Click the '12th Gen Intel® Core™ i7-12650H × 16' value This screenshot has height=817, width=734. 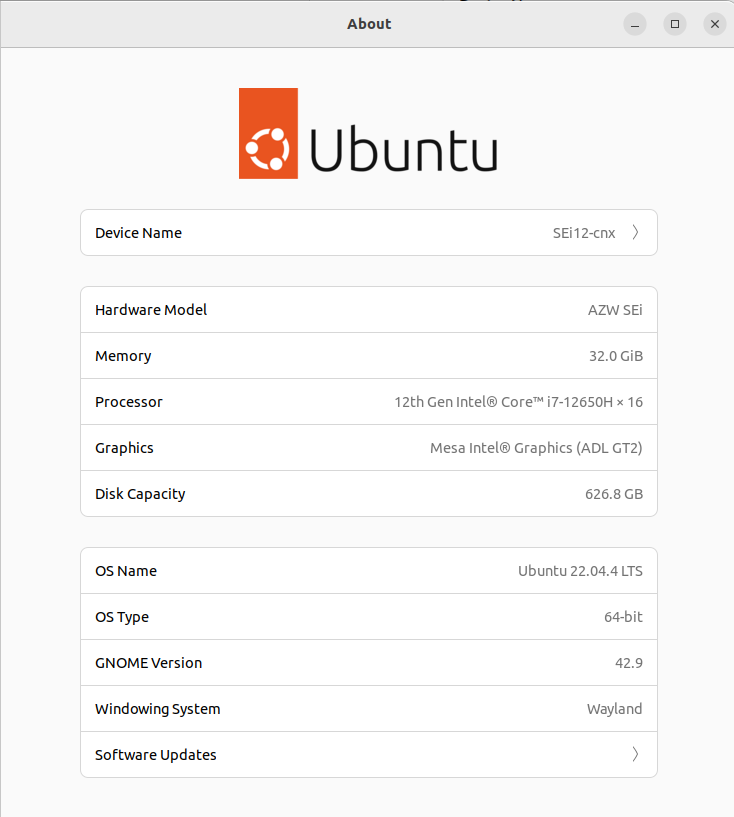[518, 402]
